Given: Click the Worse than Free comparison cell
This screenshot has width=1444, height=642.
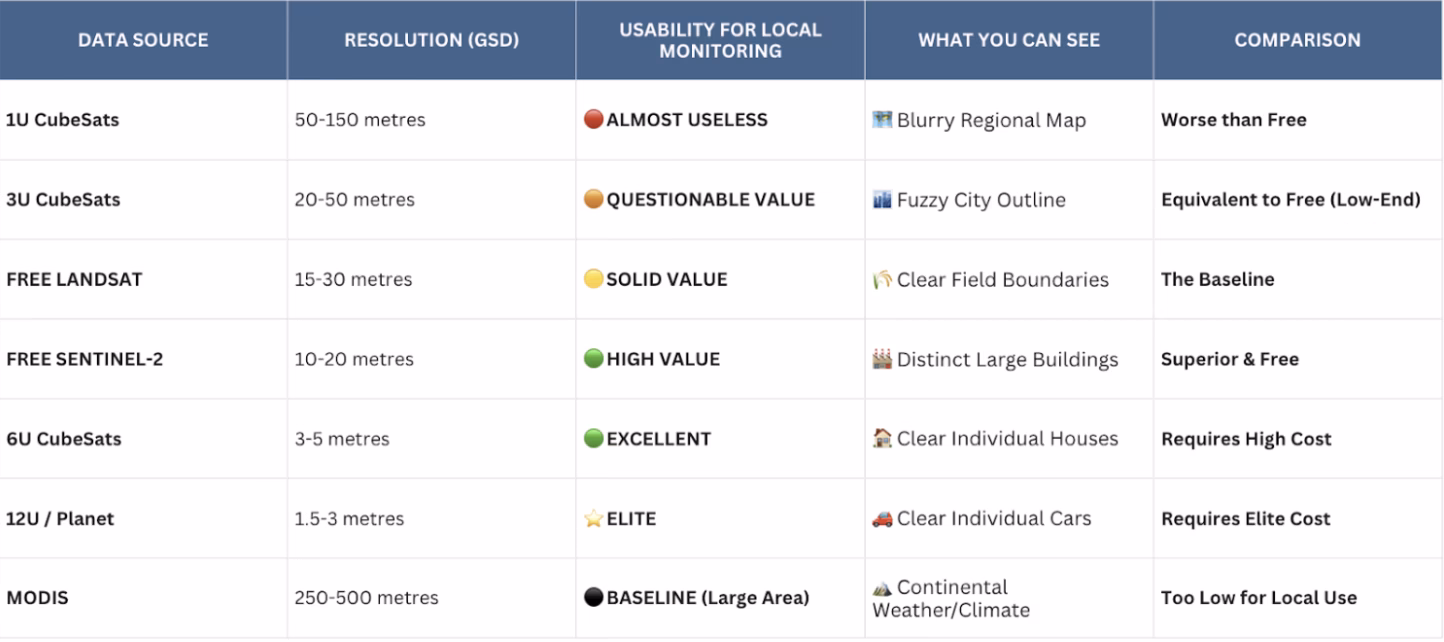Looking at the screenshot, I should tap(1233, 120).
